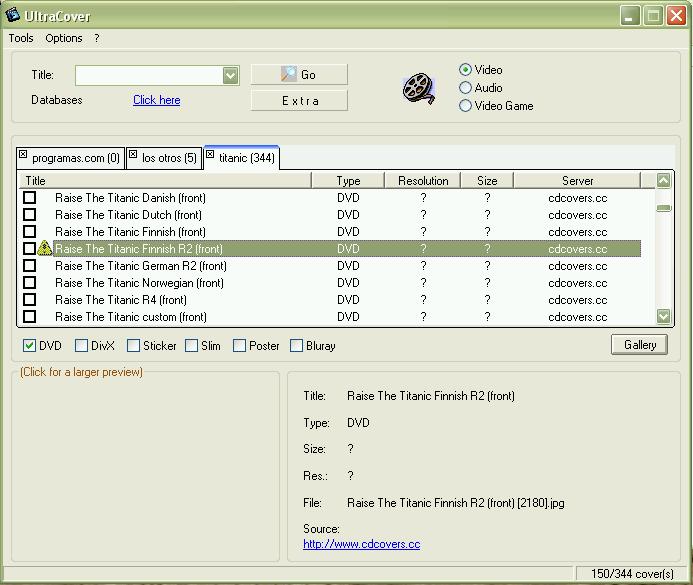Open the http://www.cdcovers.cc source link
This screenshot has width=693, height=585.
(x=362, y=544)
